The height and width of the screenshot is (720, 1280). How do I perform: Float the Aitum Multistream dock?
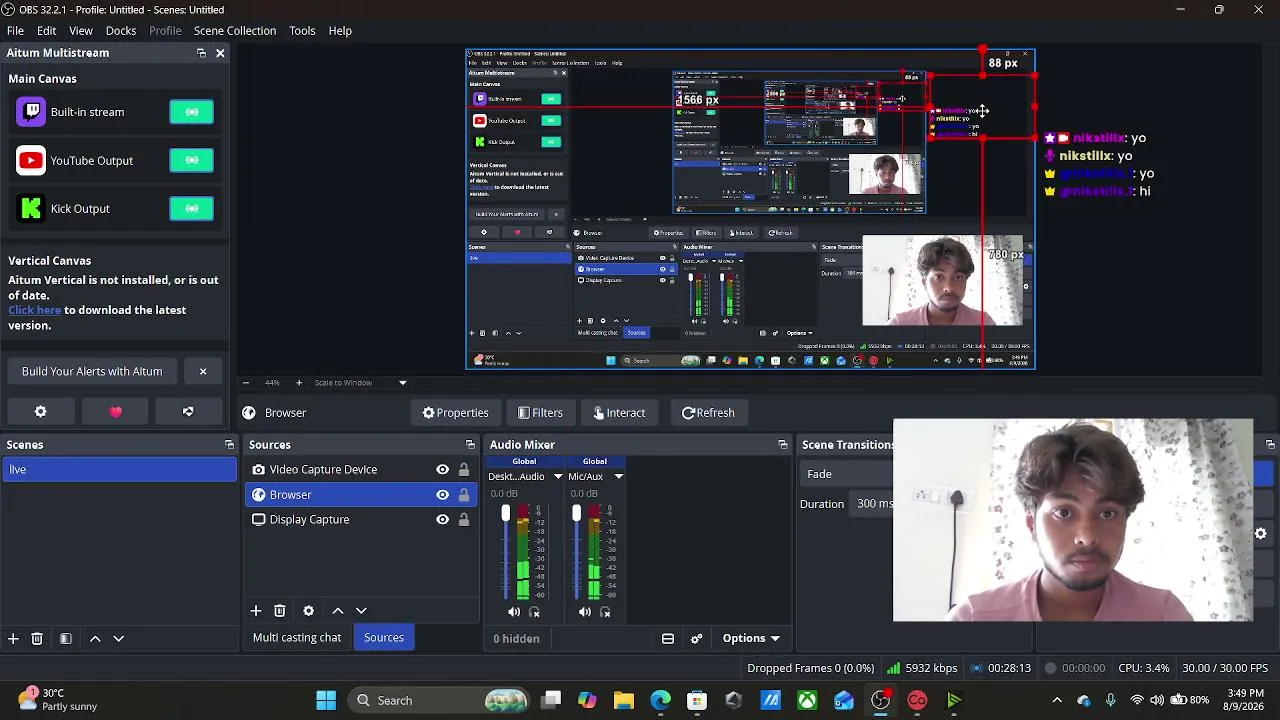click(201, 53)
